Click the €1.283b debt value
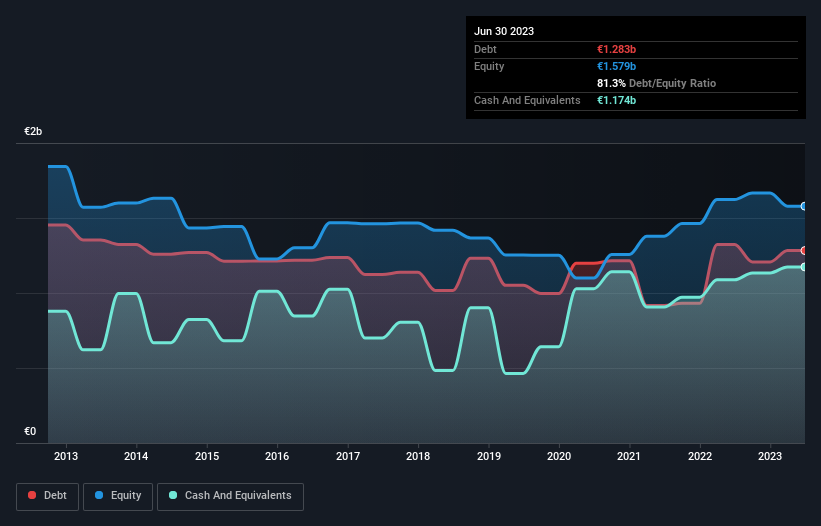The image size is (821, 526). (616, 49)
